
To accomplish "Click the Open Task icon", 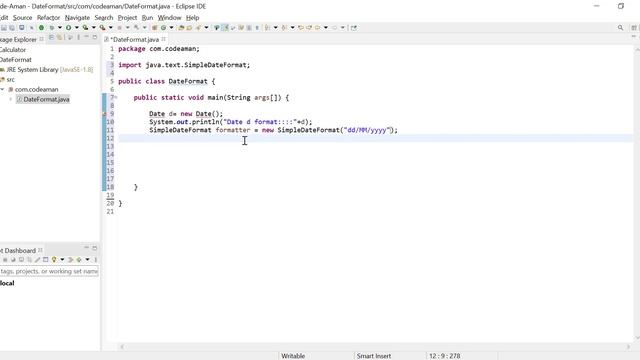I will [x=189, y=28].
